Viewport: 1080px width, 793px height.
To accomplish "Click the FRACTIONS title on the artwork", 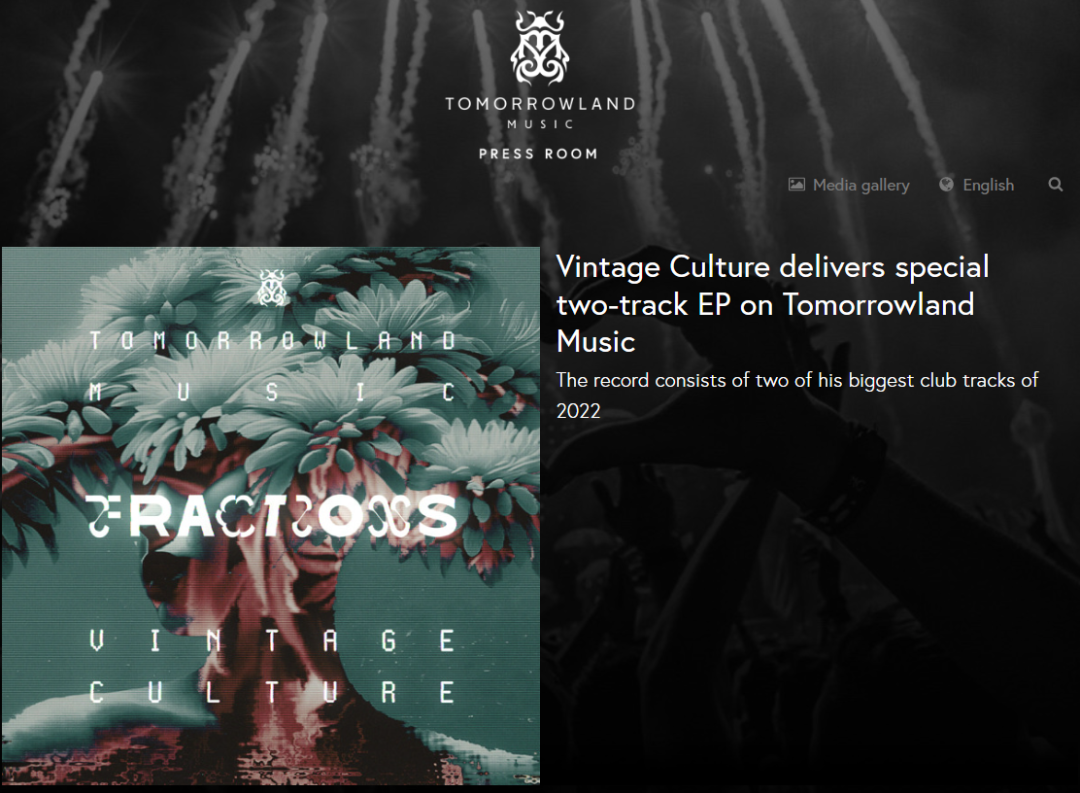I will 271,517.
